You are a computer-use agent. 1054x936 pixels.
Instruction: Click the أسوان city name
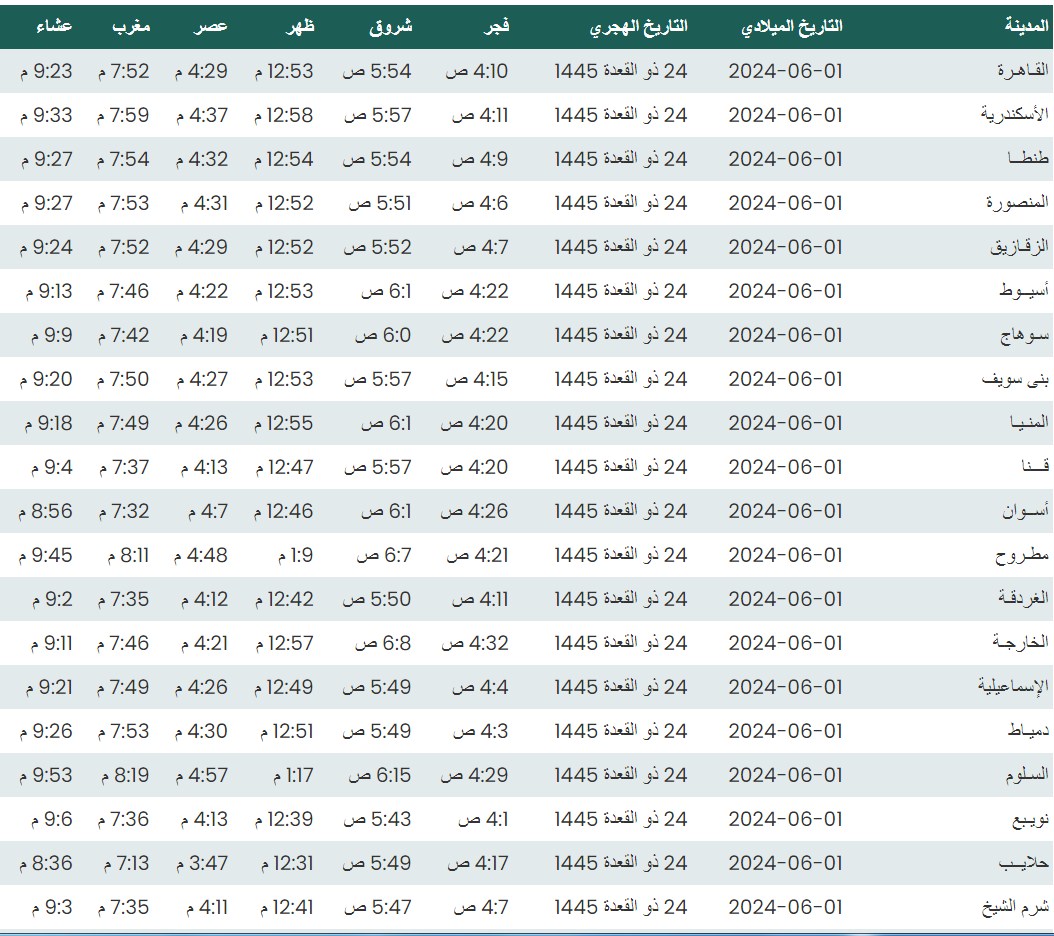coord(1026,511)
